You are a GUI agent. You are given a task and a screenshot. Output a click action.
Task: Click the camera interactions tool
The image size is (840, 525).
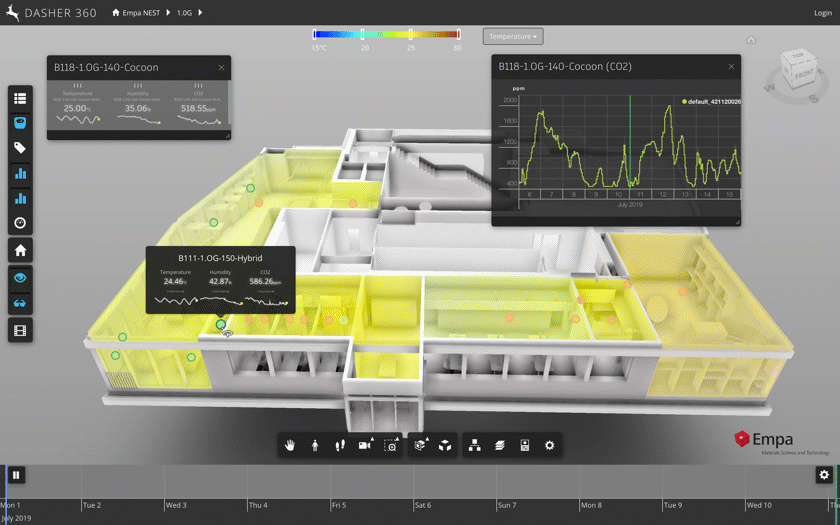[365, 445]
